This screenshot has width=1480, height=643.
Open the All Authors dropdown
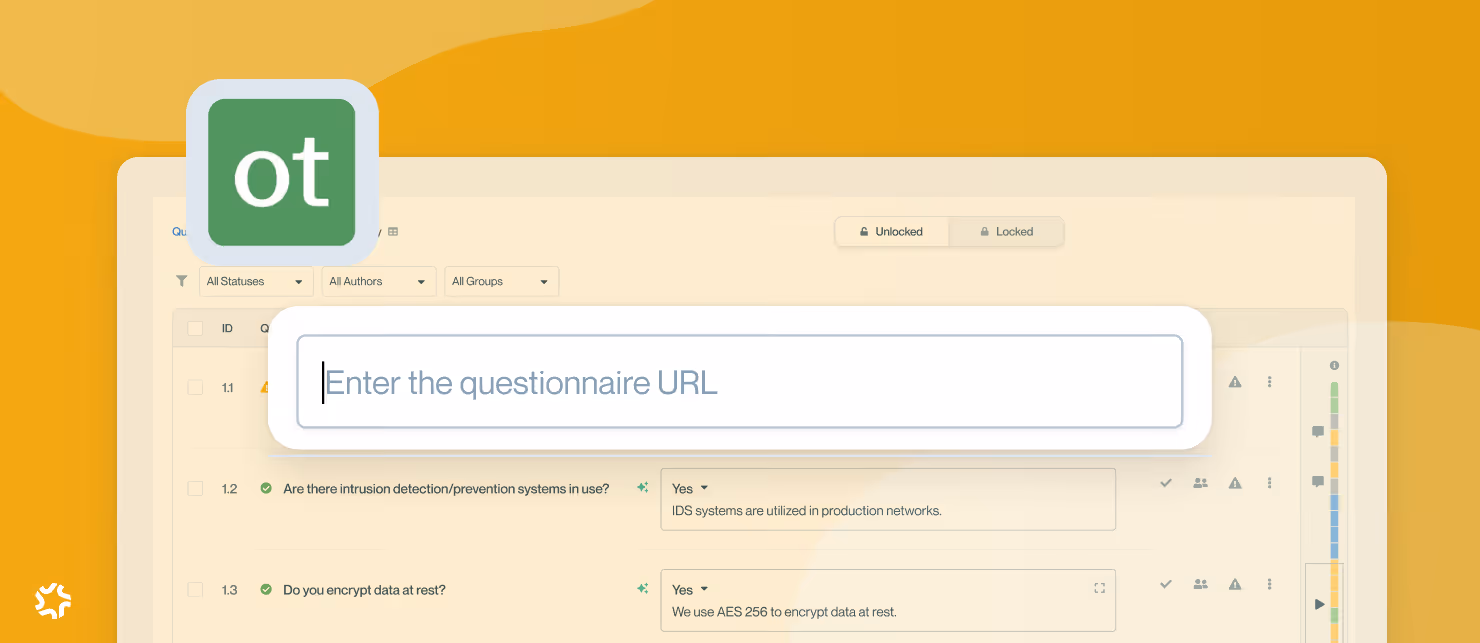[x=379, y=281]
